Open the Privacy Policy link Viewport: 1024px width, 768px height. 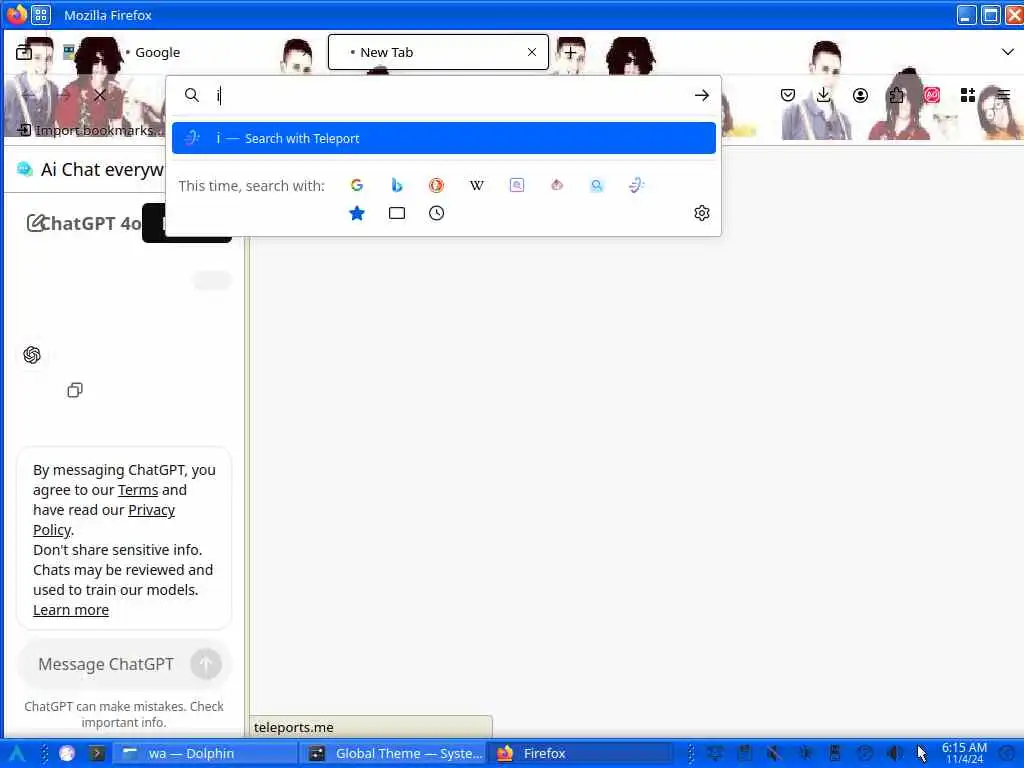[104, 520]
